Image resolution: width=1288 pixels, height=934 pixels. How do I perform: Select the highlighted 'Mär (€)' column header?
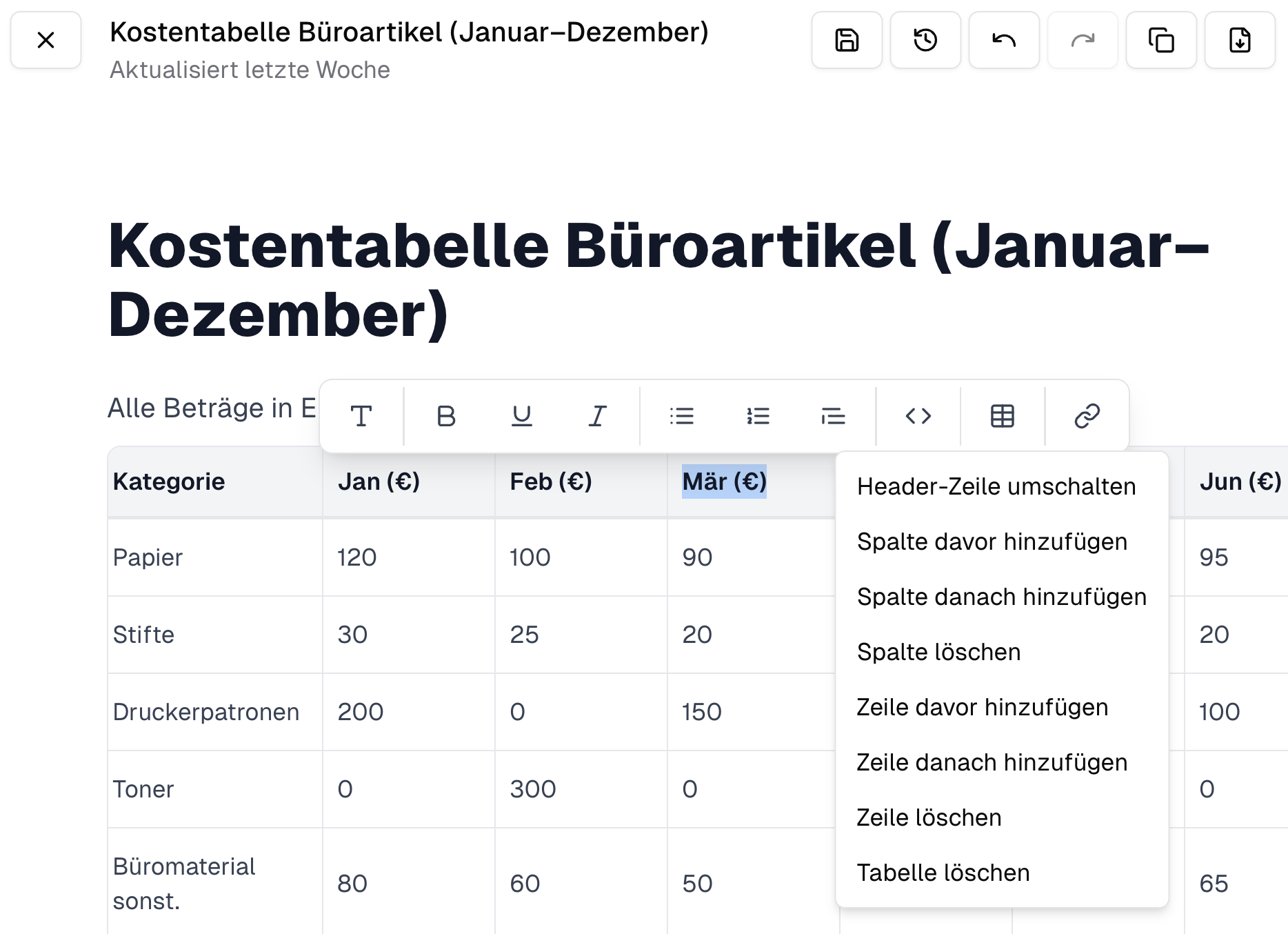tap(724, 481)
